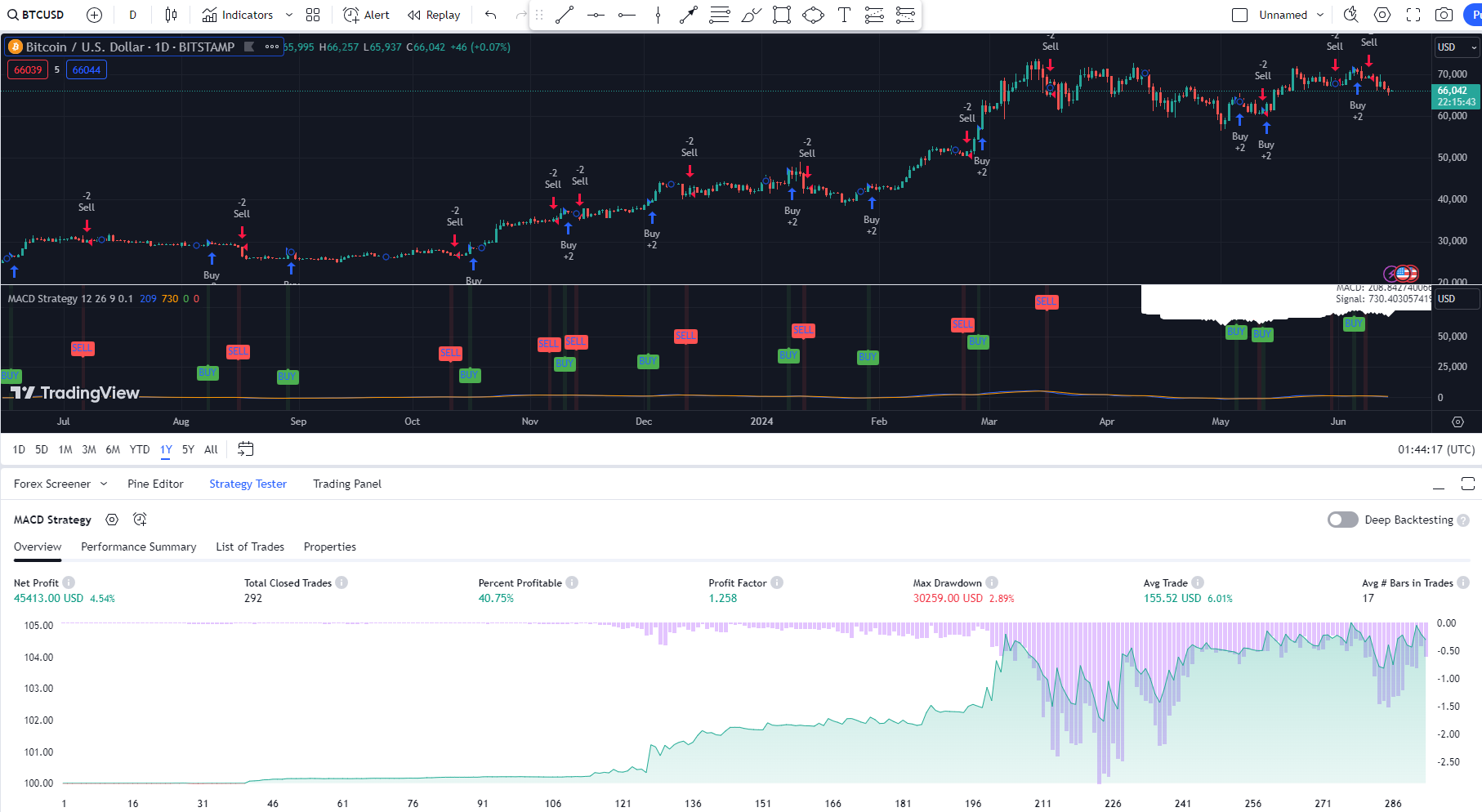This screenshot has width=1482, height=812.
Task: Toggle fullscreen mode for the chart
Action: pos(1413,14)
